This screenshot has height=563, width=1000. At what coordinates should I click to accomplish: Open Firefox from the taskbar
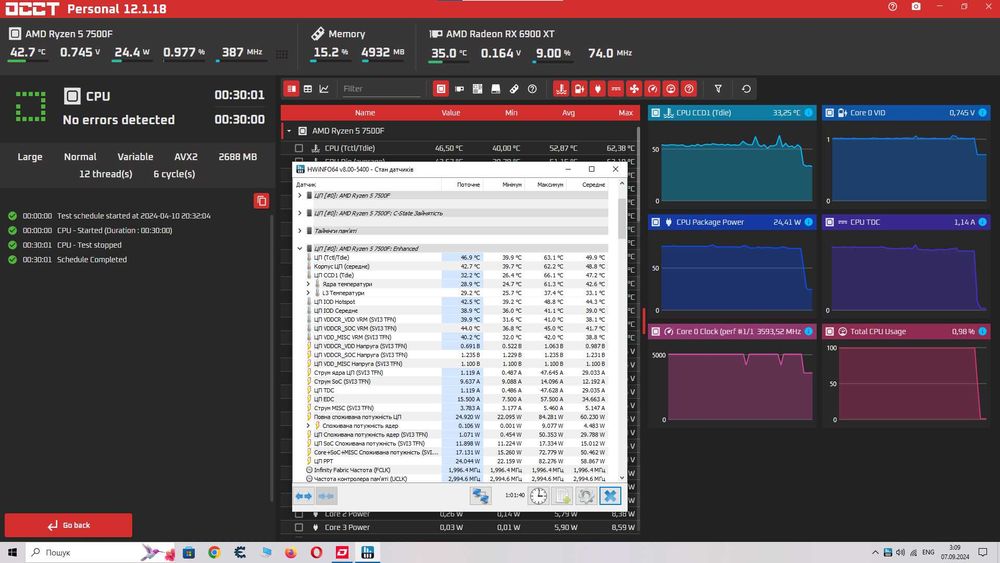click(291, 552)
